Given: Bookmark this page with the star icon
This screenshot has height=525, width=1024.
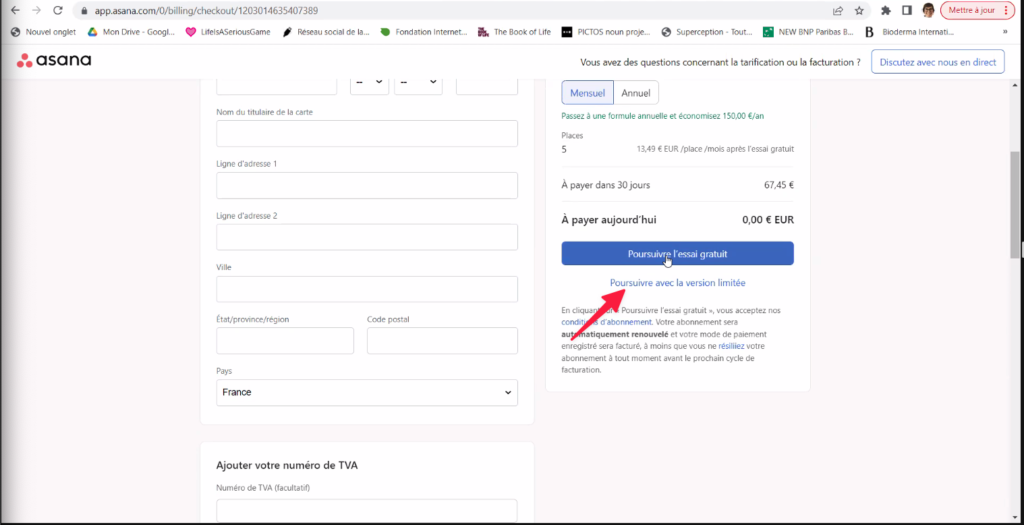Looking at the screenshot, I should [x=859, y=11].
